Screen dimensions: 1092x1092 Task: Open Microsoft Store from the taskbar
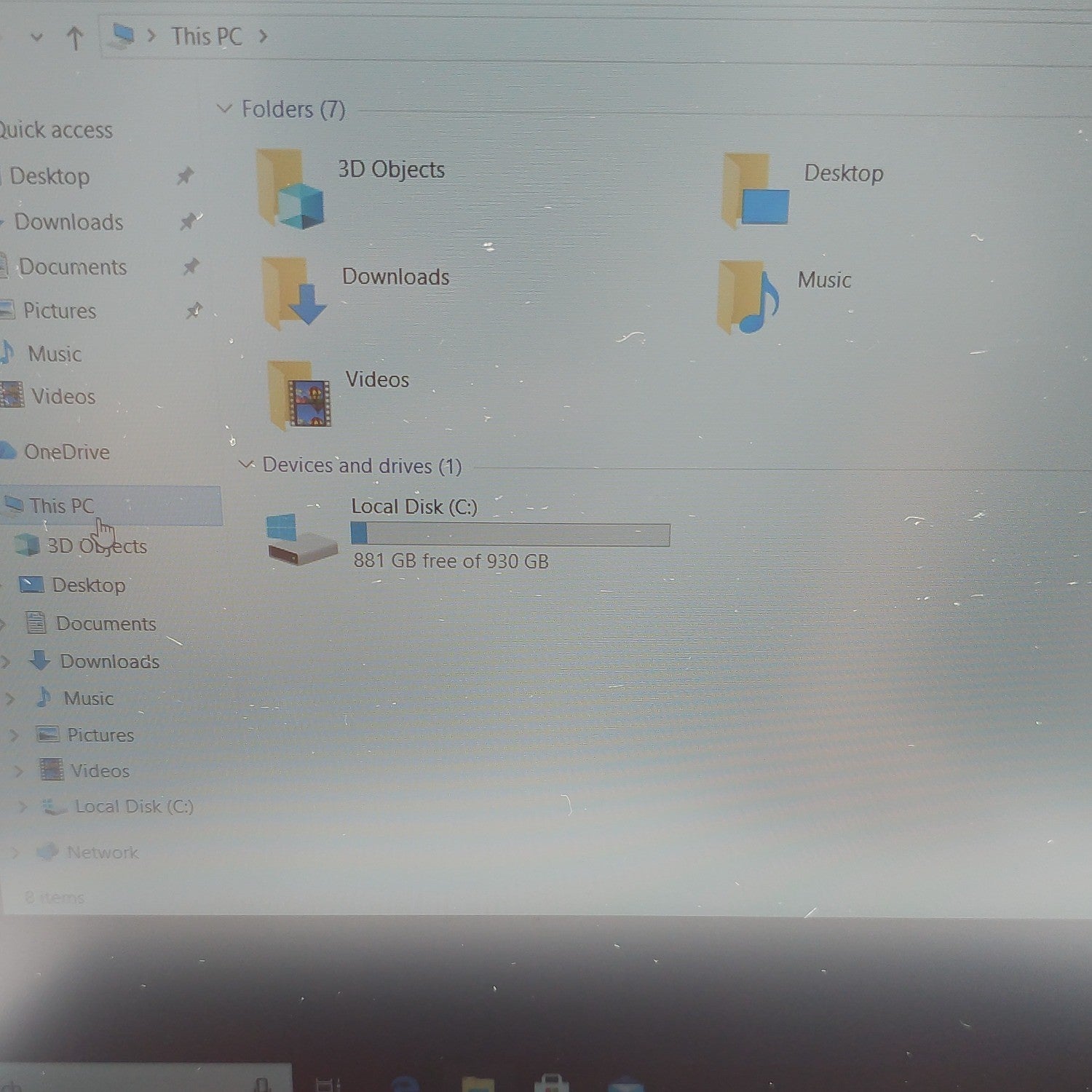(x=551, y=1083)
